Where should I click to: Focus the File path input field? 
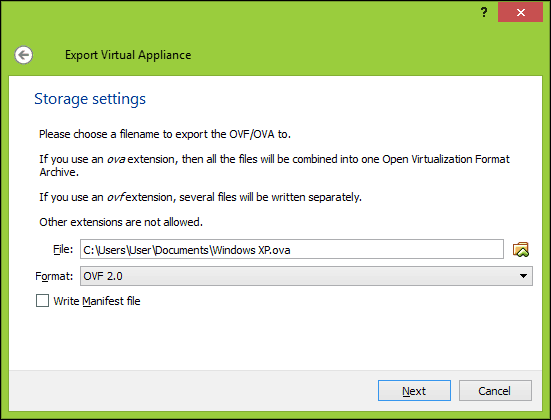[292, 249]
